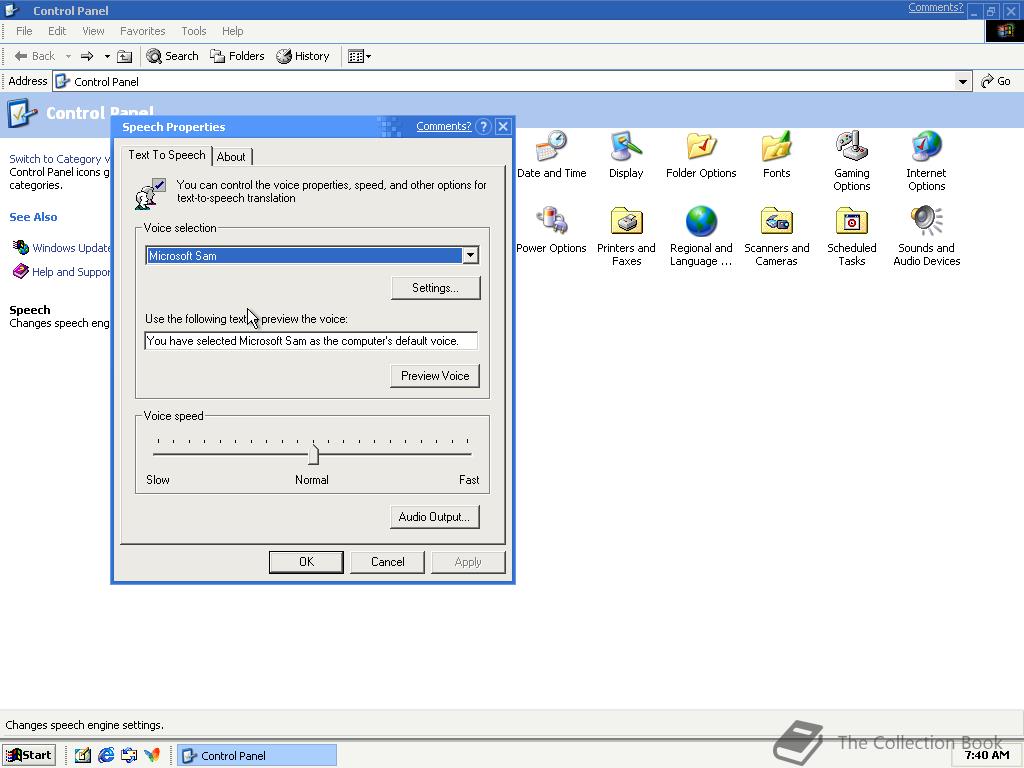
Task: Open the Edit menu
Action: [x=57, y=31]
